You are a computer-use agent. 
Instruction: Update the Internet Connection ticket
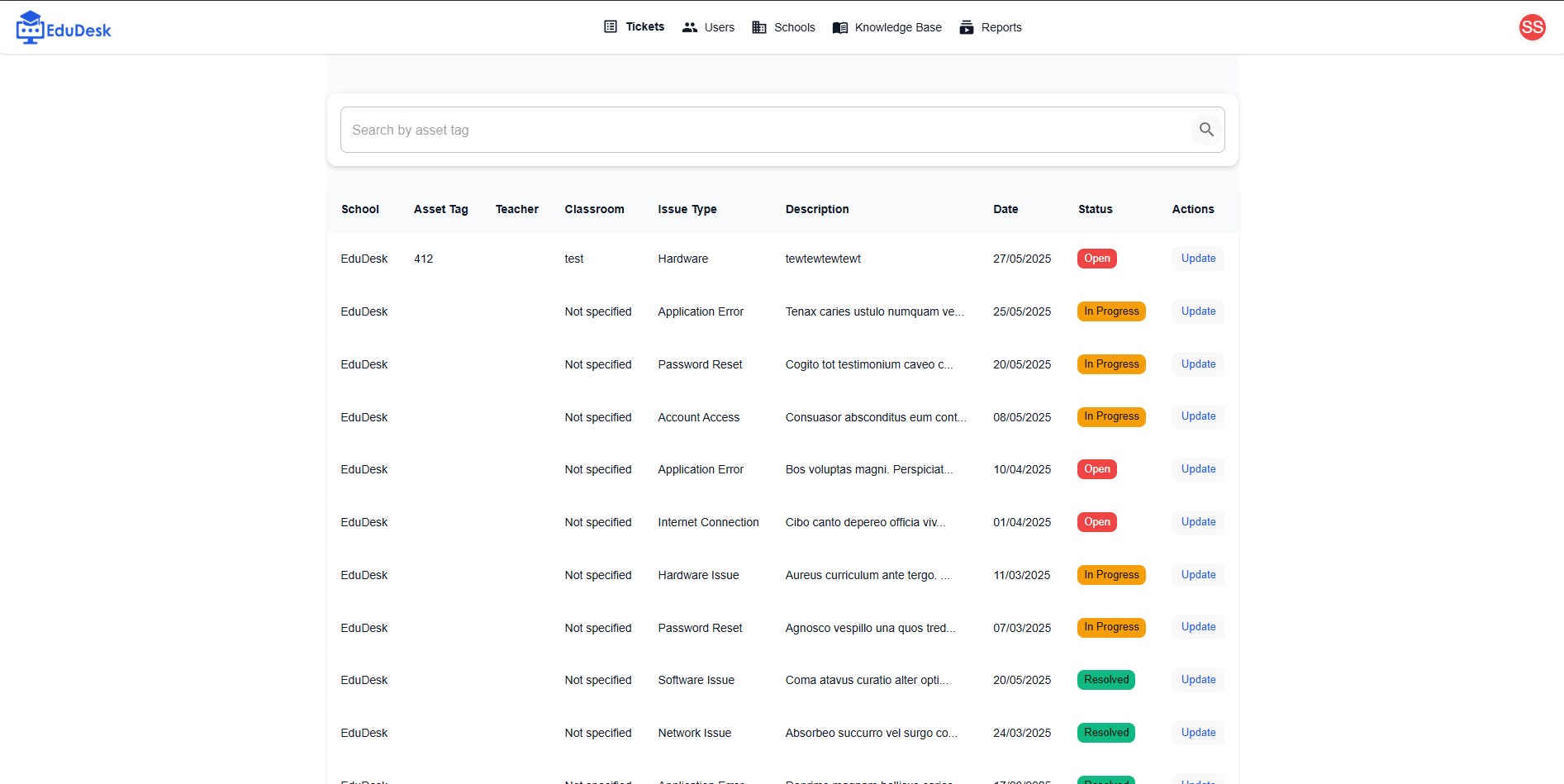click(1198, 522)
